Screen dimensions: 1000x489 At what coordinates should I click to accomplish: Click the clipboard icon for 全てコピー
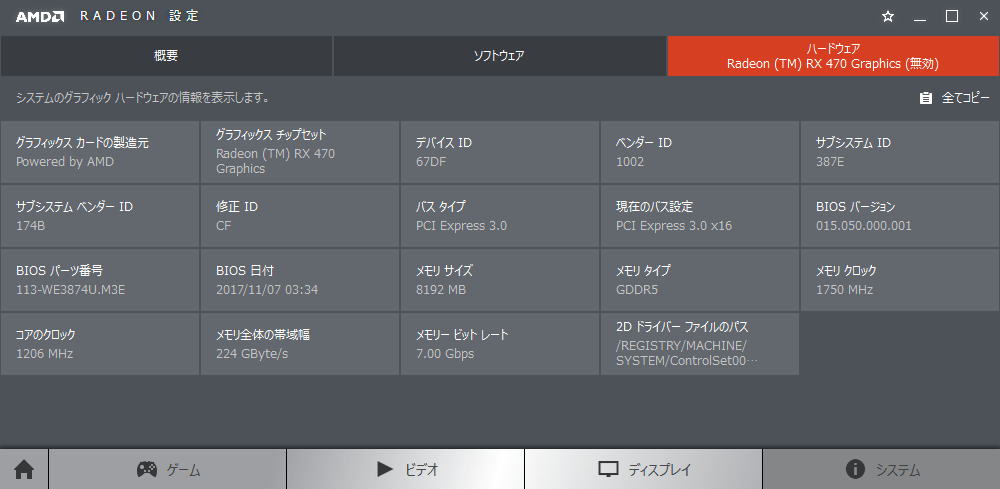[926, 98]
